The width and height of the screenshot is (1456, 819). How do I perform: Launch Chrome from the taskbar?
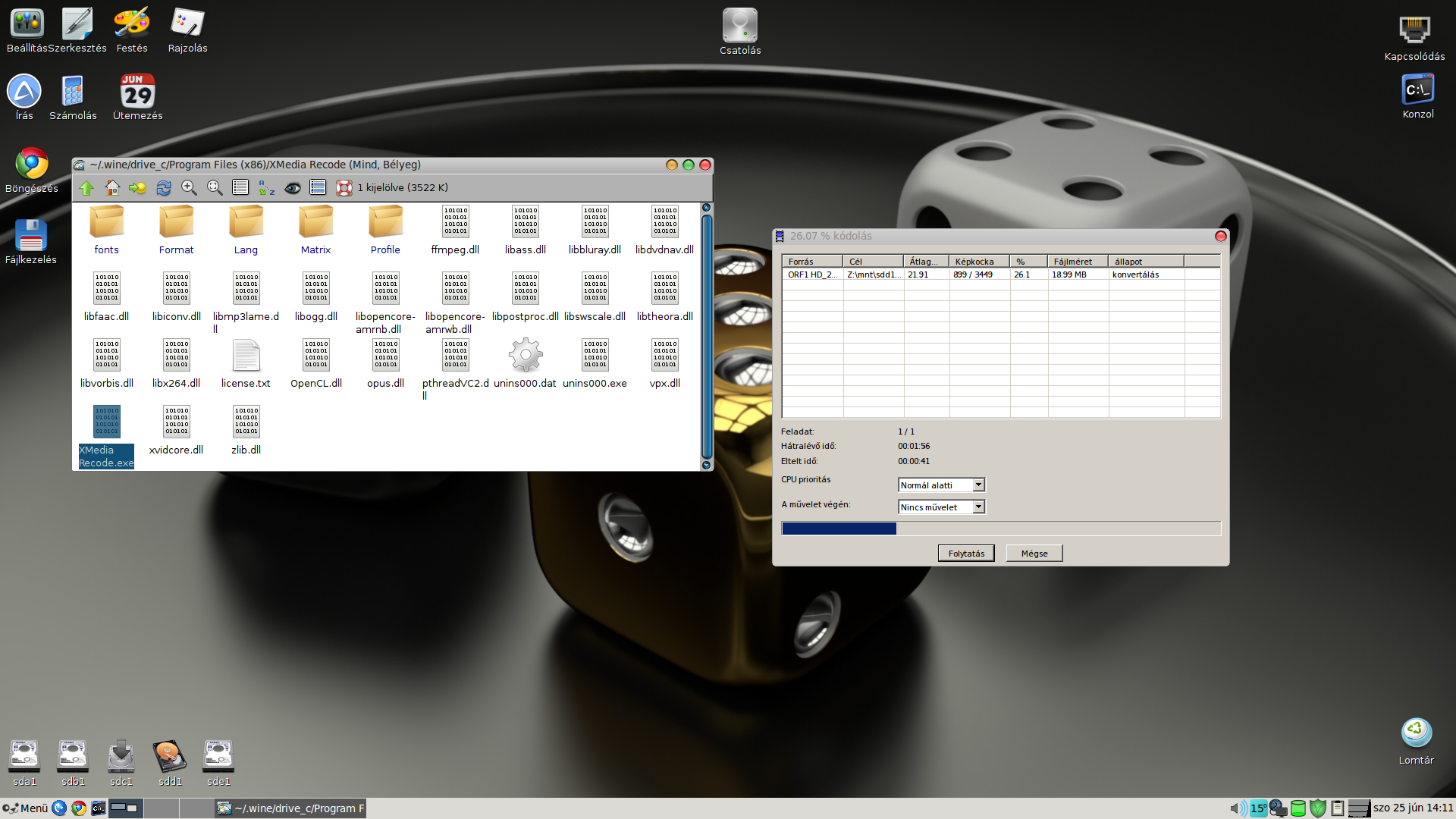coord(79,808)
